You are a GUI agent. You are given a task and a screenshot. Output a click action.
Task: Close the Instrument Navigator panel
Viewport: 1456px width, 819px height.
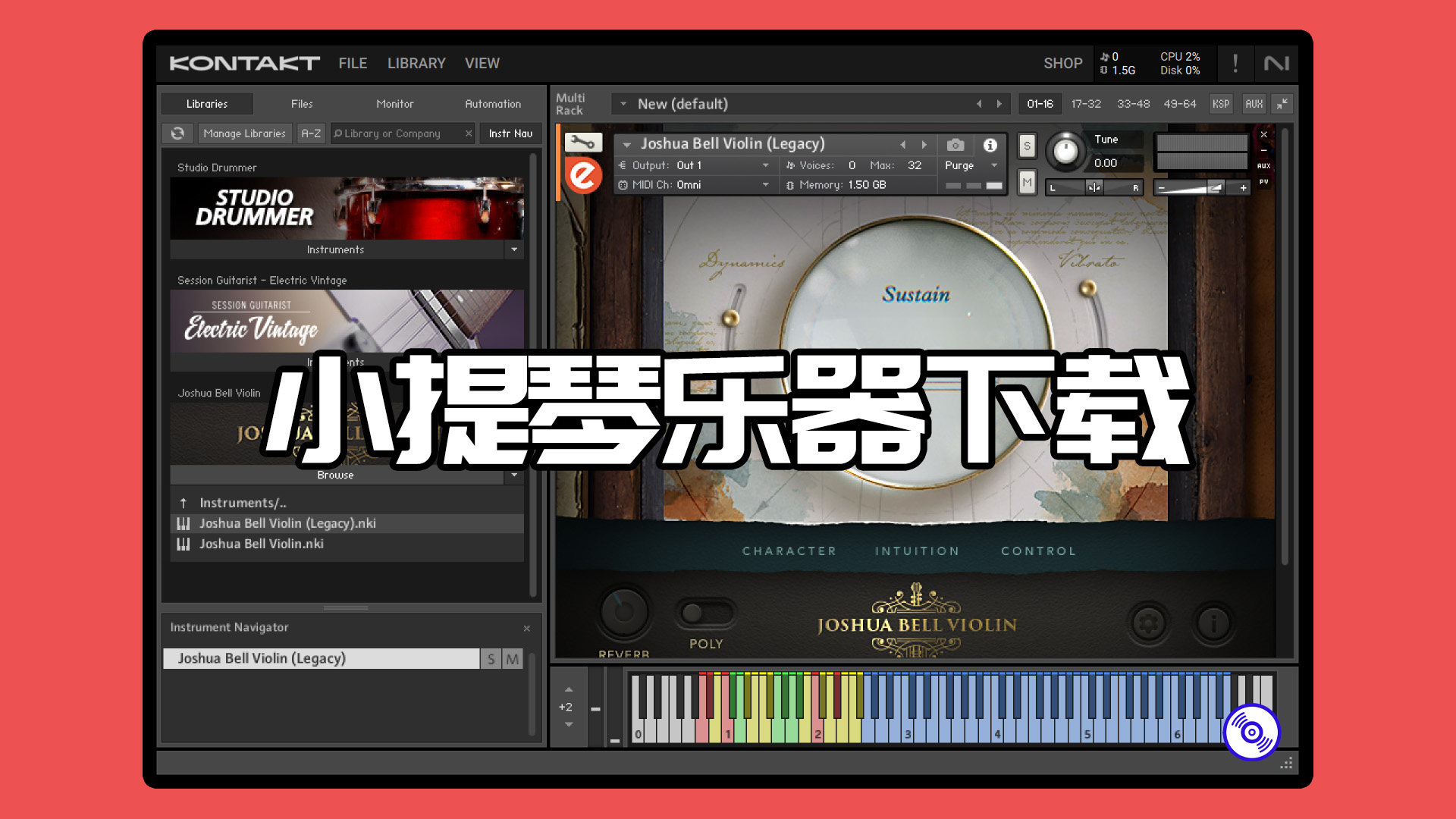[527, 628]
